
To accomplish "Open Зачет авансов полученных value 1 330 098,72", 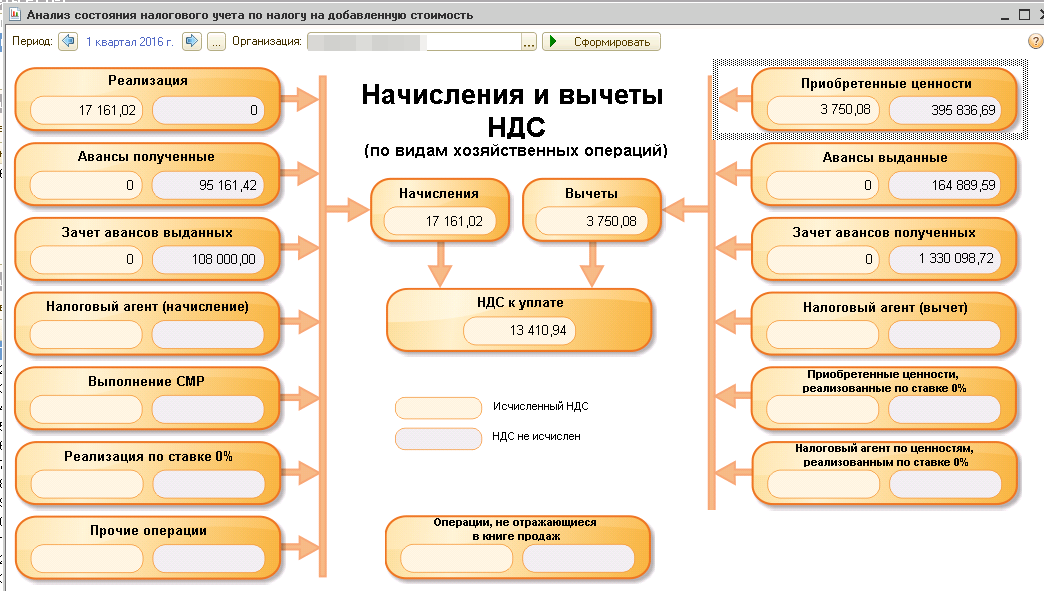I will pyautogui.click(x=944, y=260).
